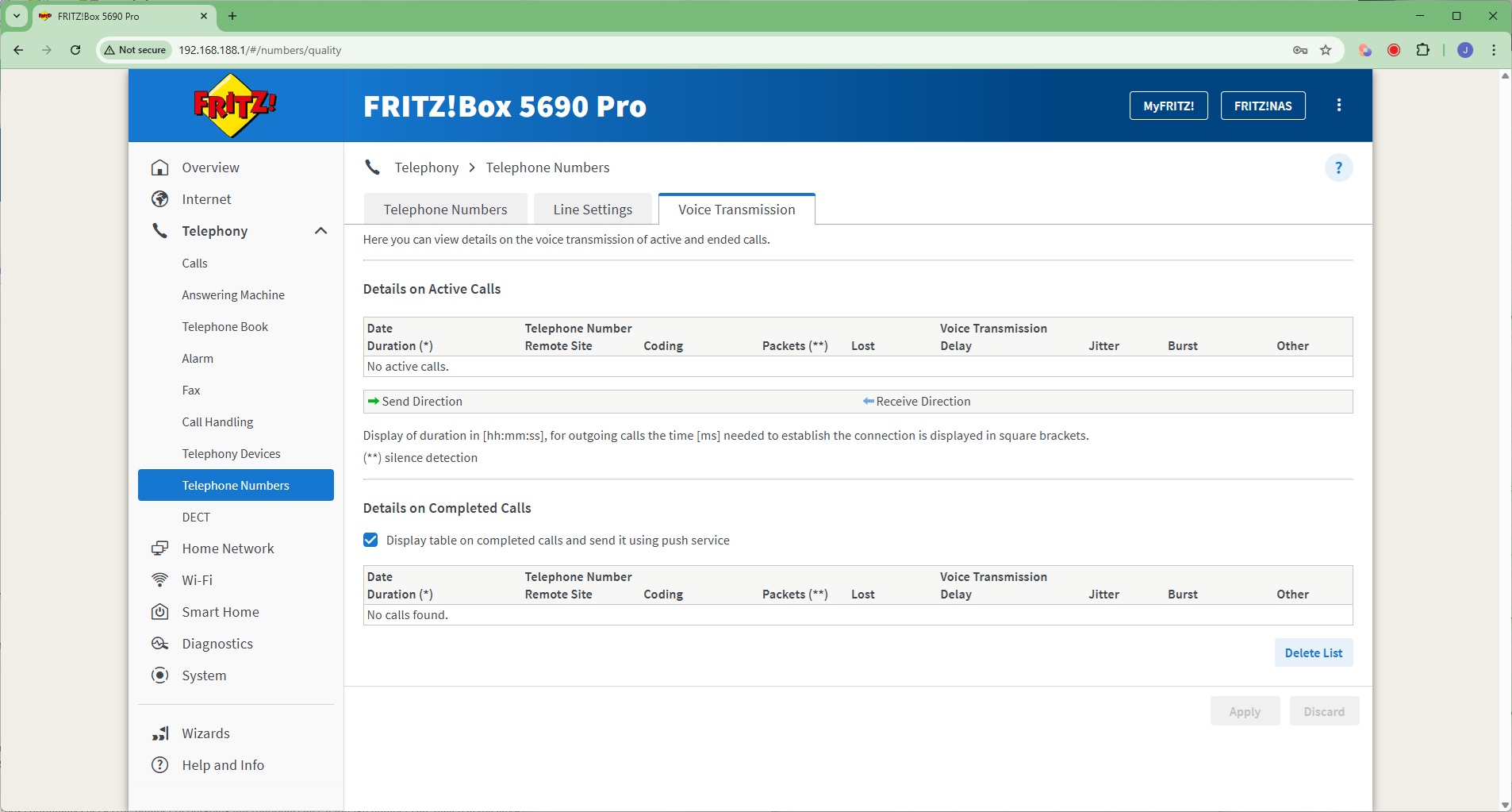Open the Chrome profile avatar

point(1465,50)
